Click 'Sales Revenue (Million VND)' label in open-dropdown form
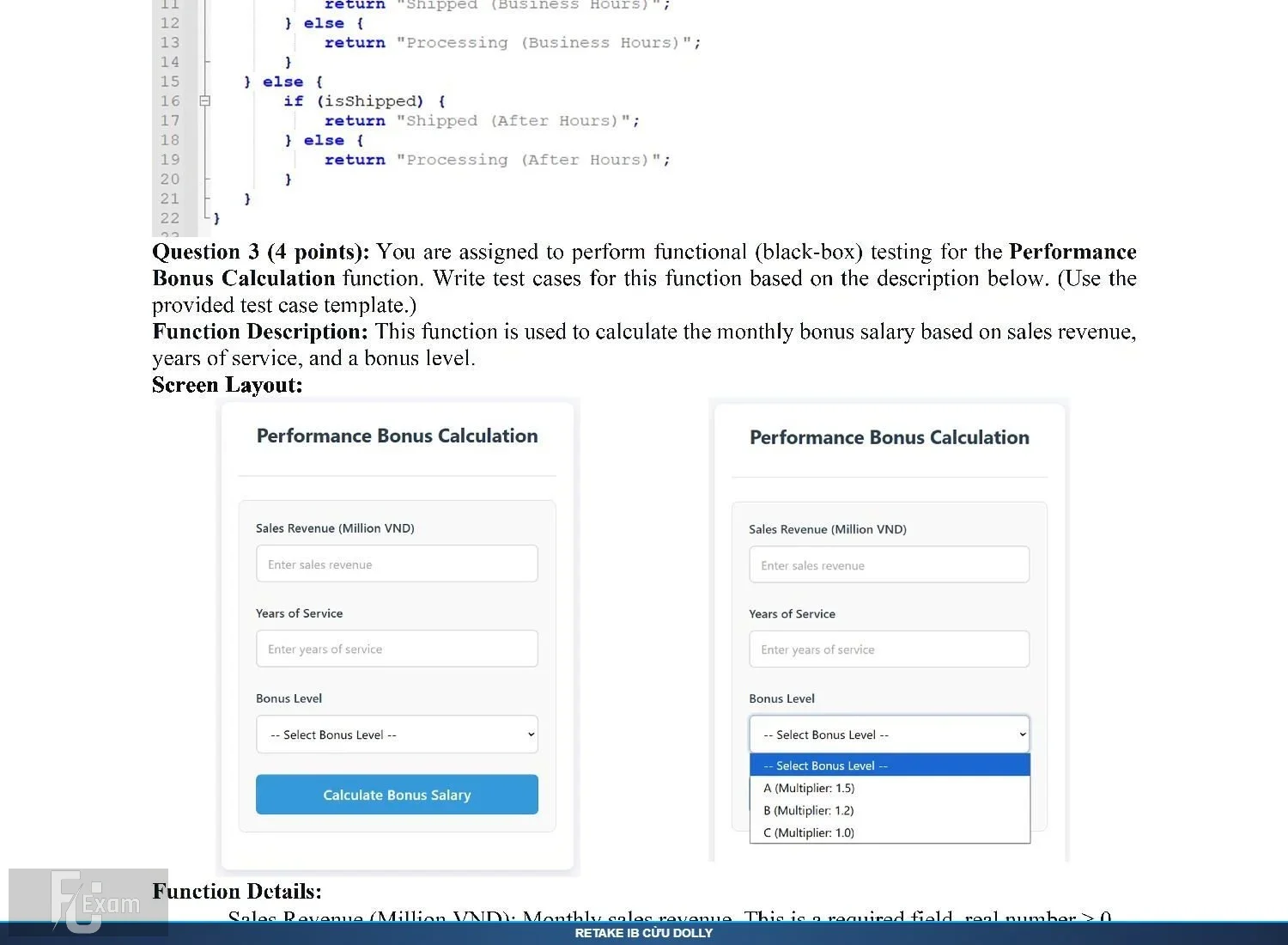The image size is (1288, 945). pos(828,529)
